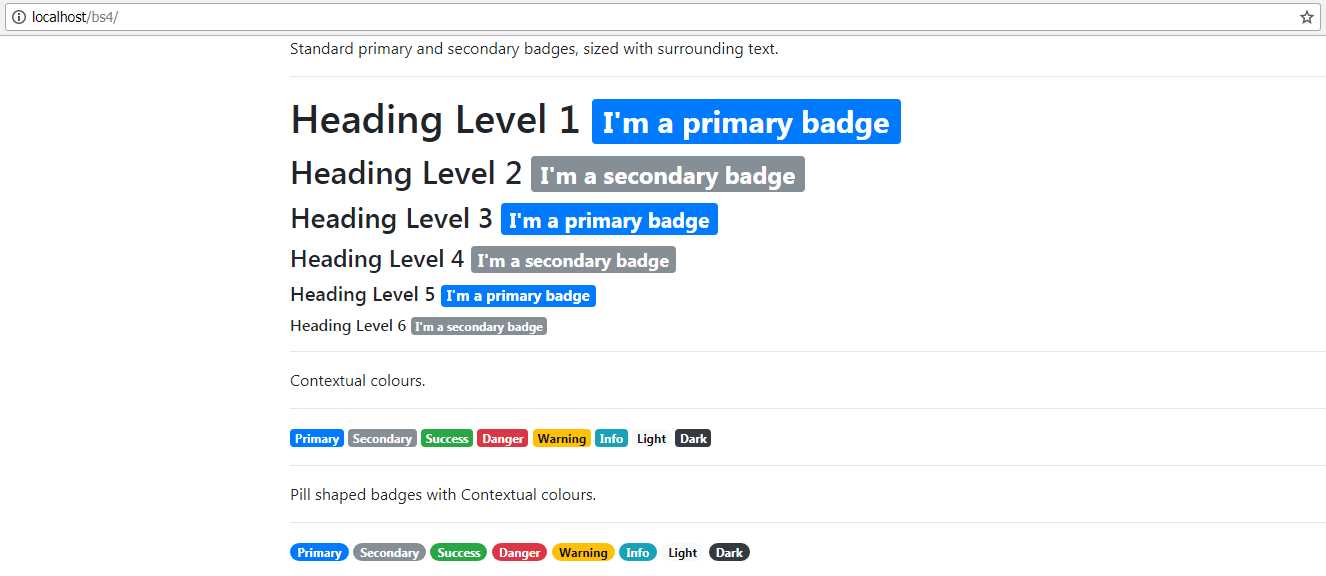Select the primary badge beside Heading Level 1
Viewport: 1326px width, 576px height.
pos(746,121)
